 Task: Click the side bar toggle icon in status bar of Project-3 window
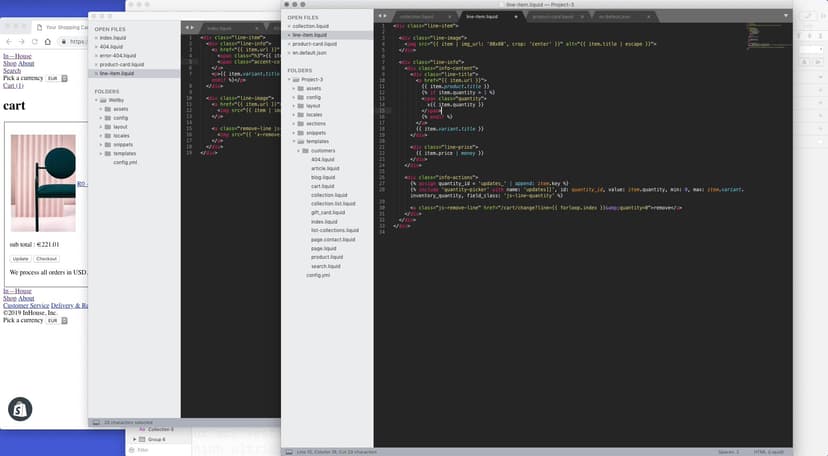click(x=290, y=452)
